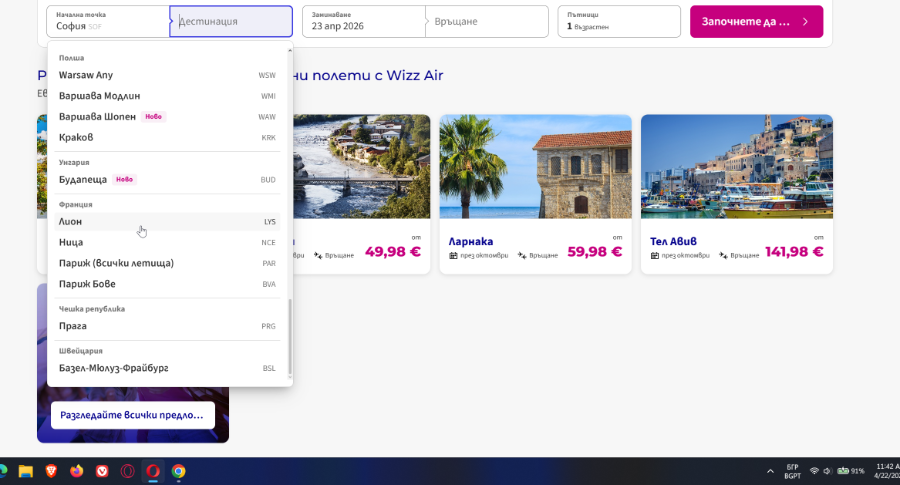Click the Ново badge next to Варшава Шопен
900x485 pixels.
[153, 117]
